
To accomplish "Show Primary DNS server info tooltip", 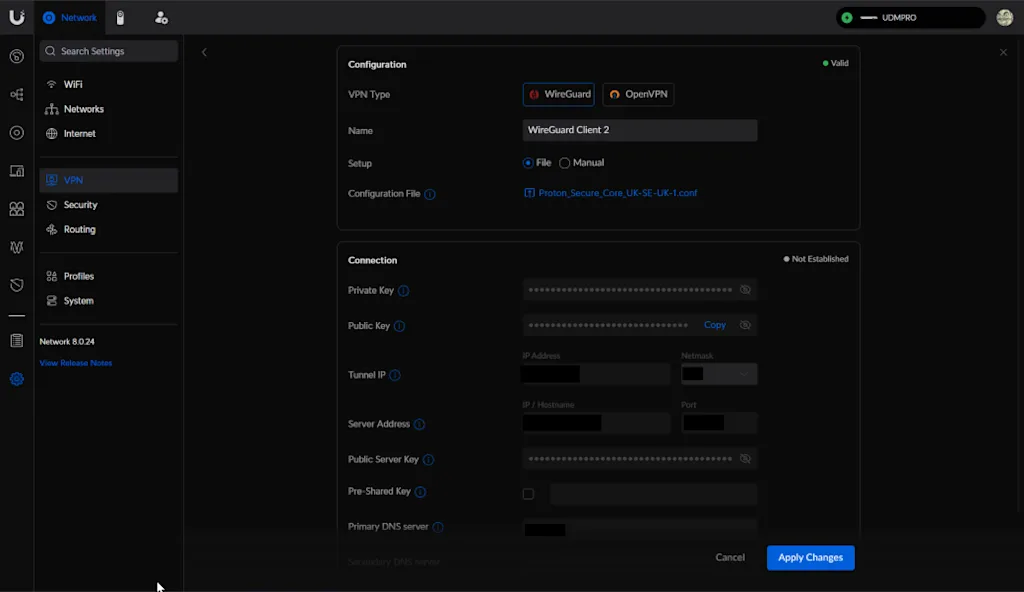I will tap(438, 527).
